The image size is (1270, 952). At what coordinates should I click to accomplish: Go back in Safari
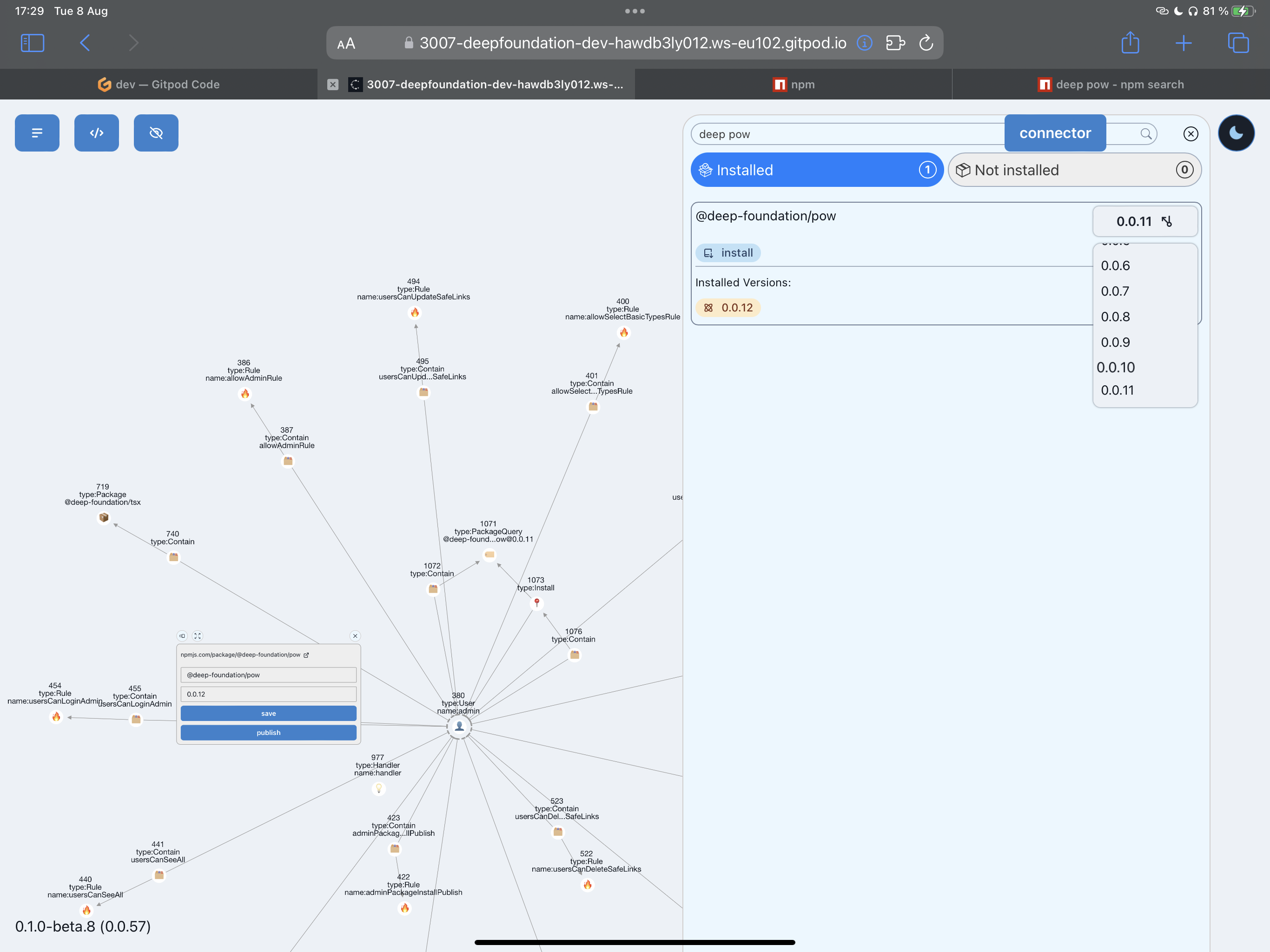coord(85,42)
